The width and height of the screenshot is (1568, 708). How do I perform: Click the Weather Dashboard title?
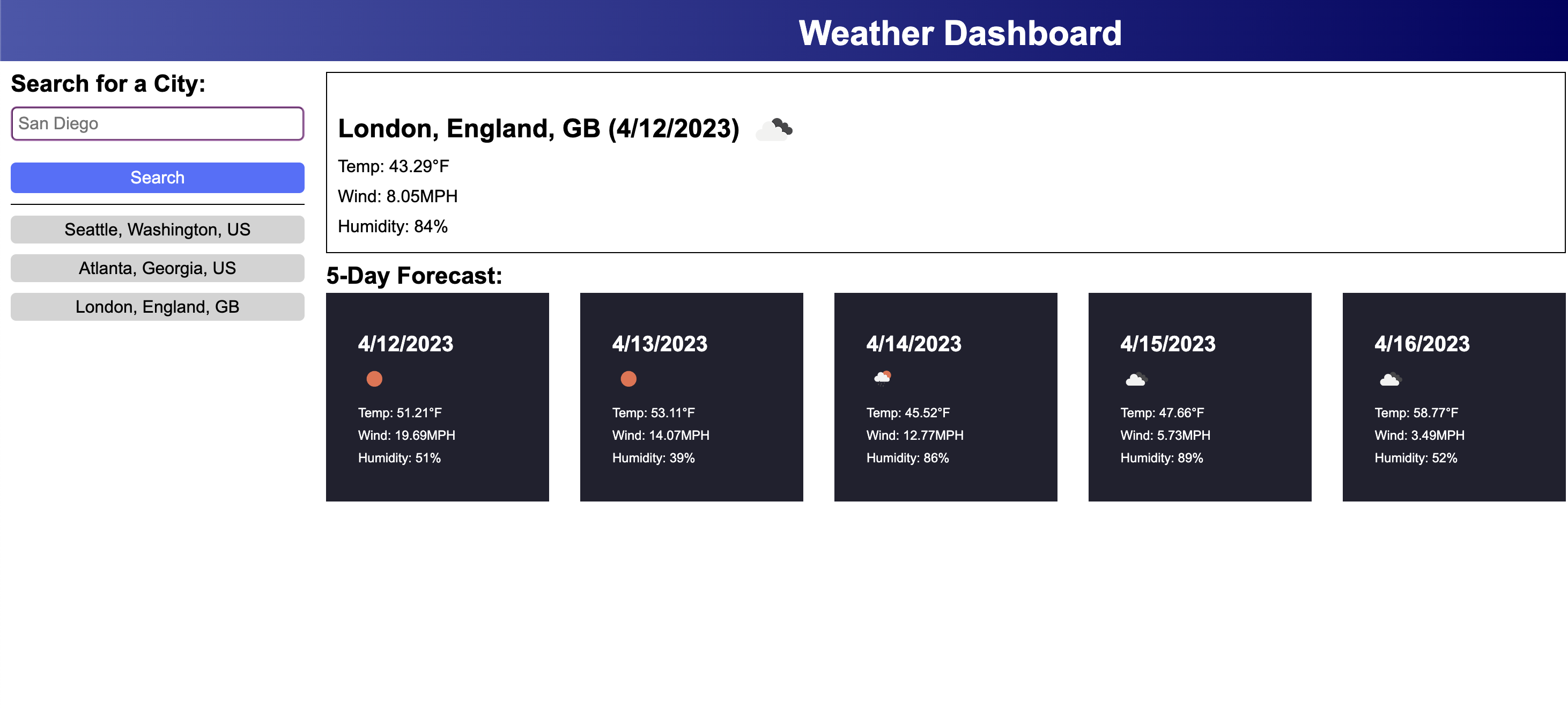[x=959, y=33]
